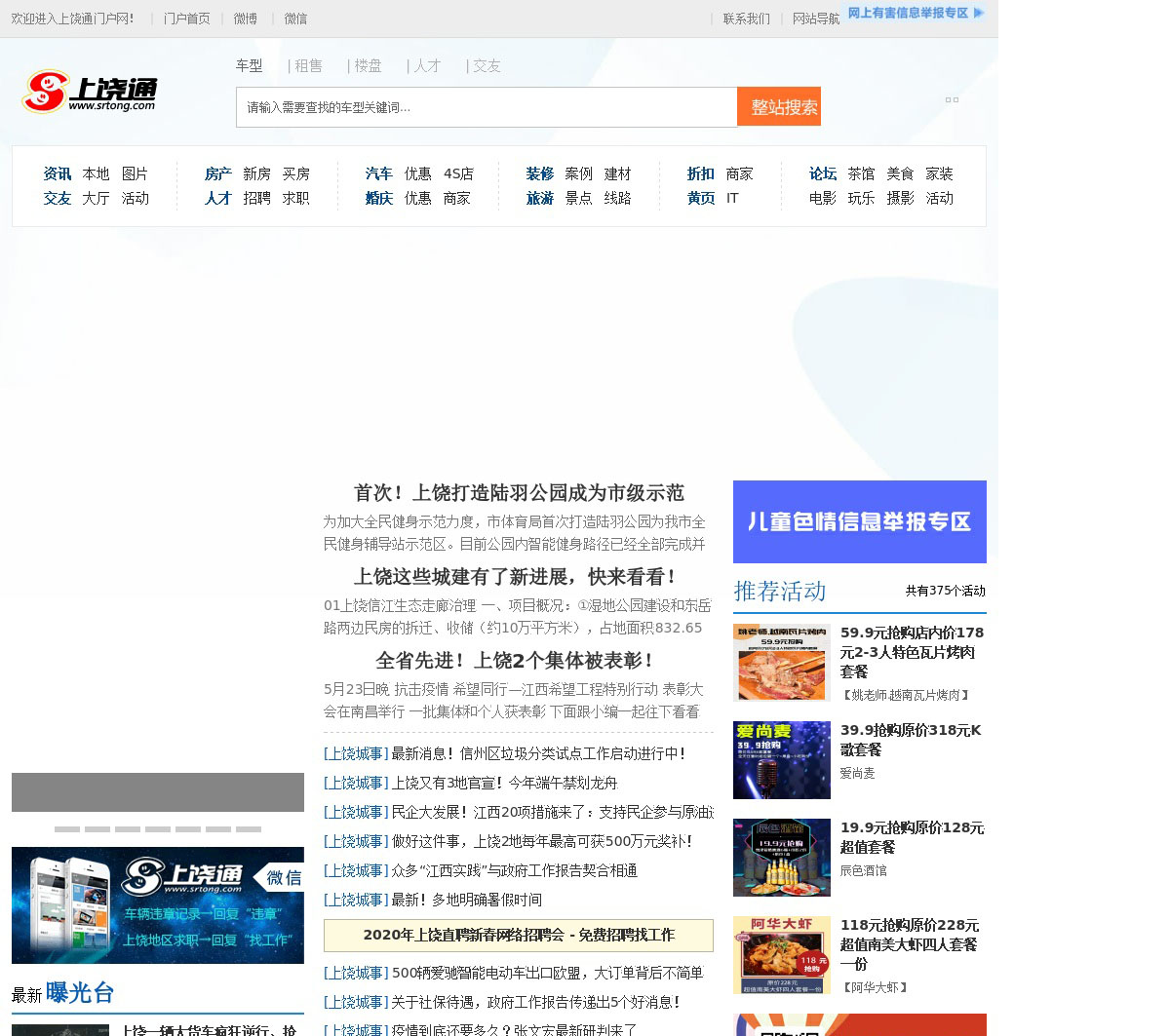
Task: Open the 上饶通 微信 promo banner
Action: [x=158, y=904]
